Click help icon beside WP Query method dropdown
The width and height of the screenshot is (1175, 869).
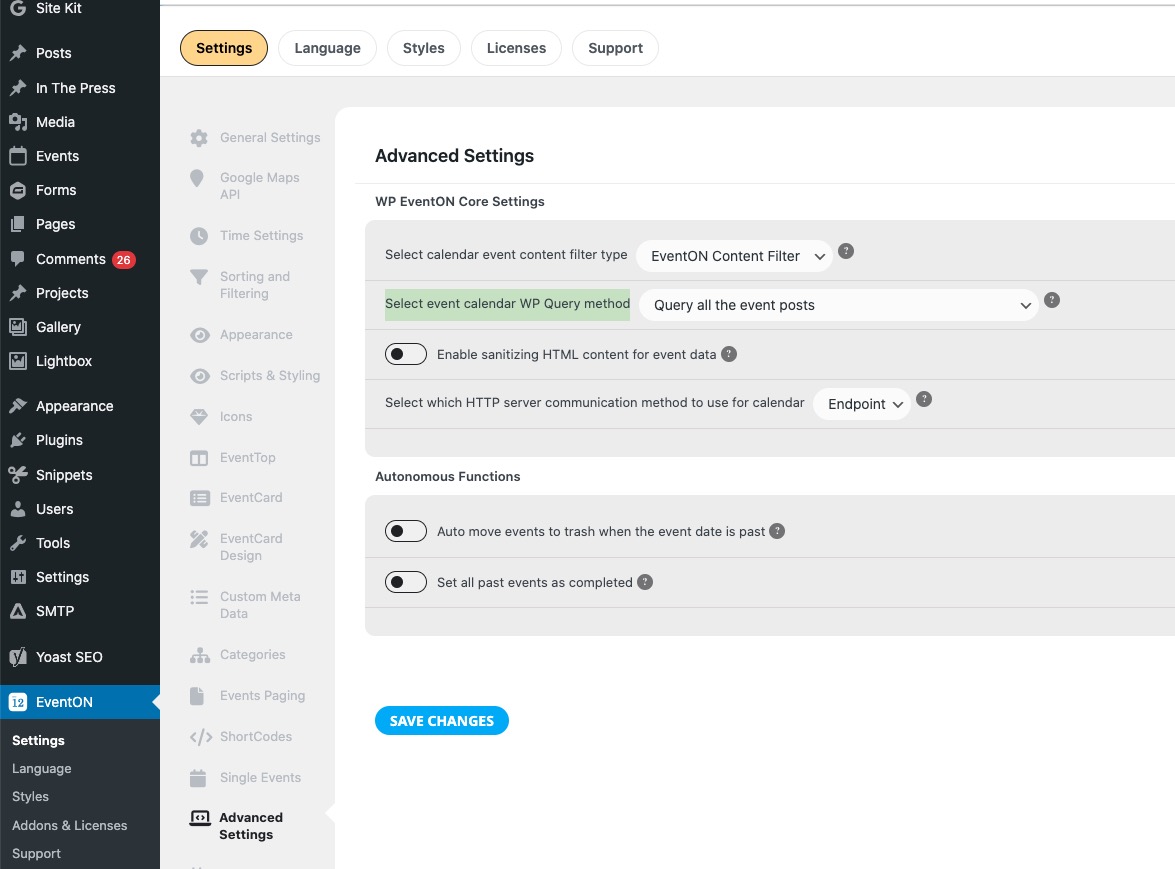1052,300
